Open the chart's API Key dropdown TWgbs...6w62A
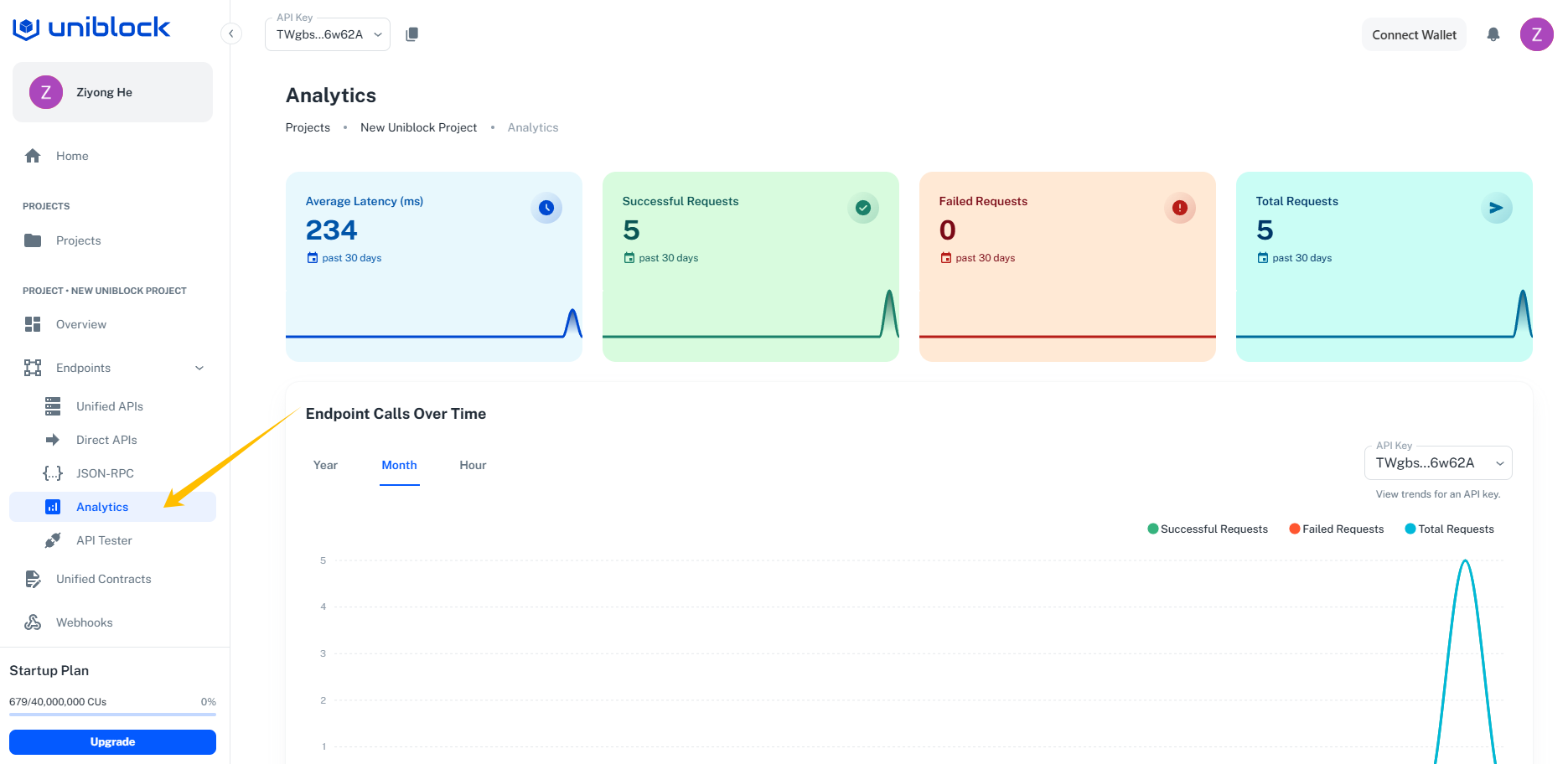This screenshot has width=1568, height=764. click(x=1438, y=463)
